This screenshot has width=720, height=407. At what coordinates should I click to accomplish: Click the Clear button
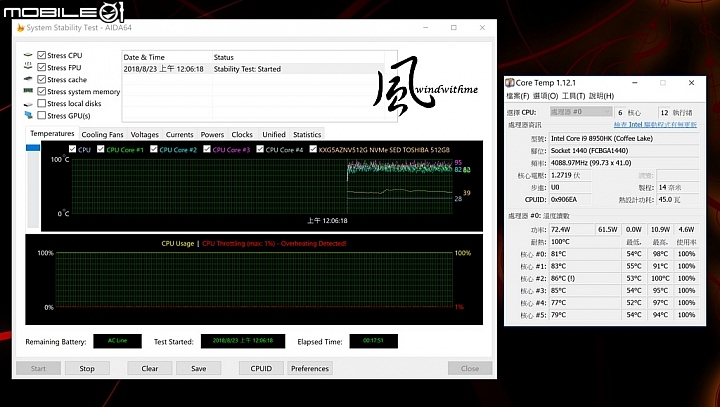[x=150, y=368]
